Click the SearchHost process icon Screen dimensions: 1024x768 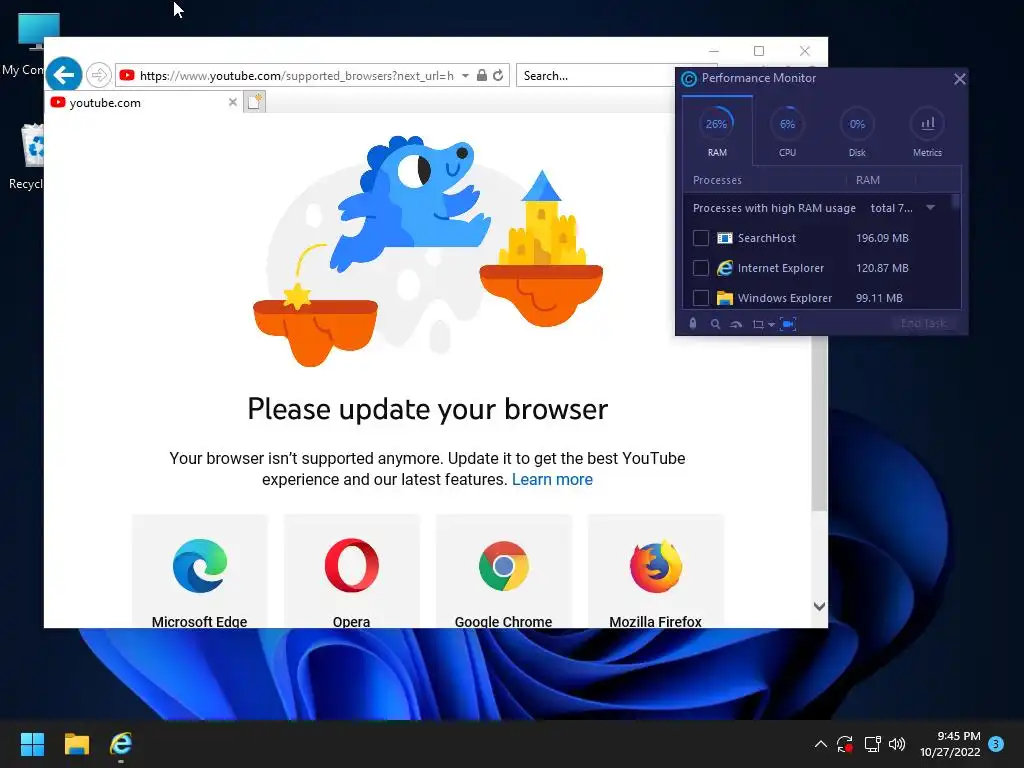point(724,238)
